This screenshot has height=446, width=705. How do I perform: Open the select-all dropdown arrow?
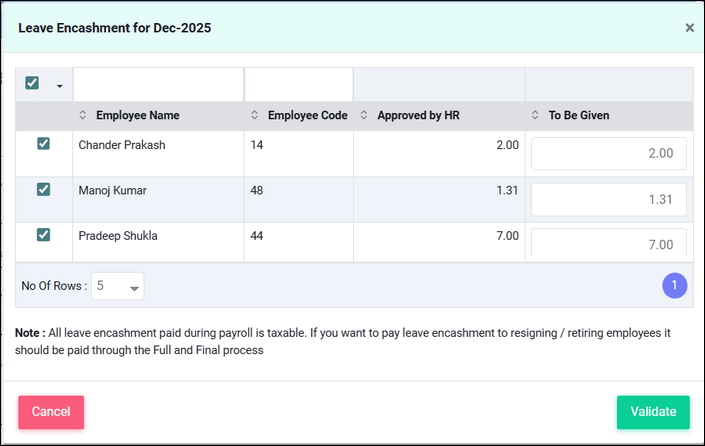59,86
